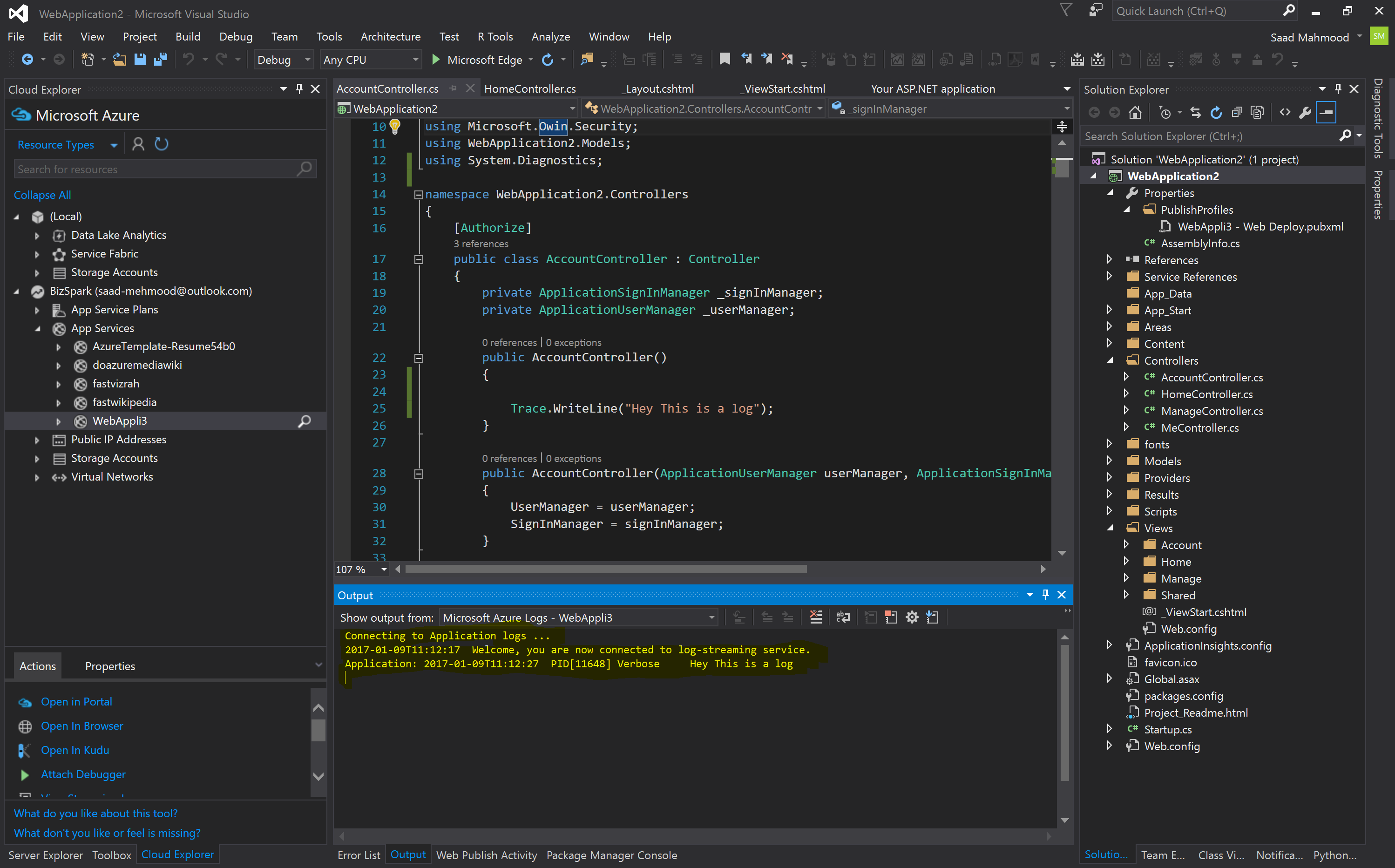Open the Resource Types dropdown

click(x=67, y=145)
